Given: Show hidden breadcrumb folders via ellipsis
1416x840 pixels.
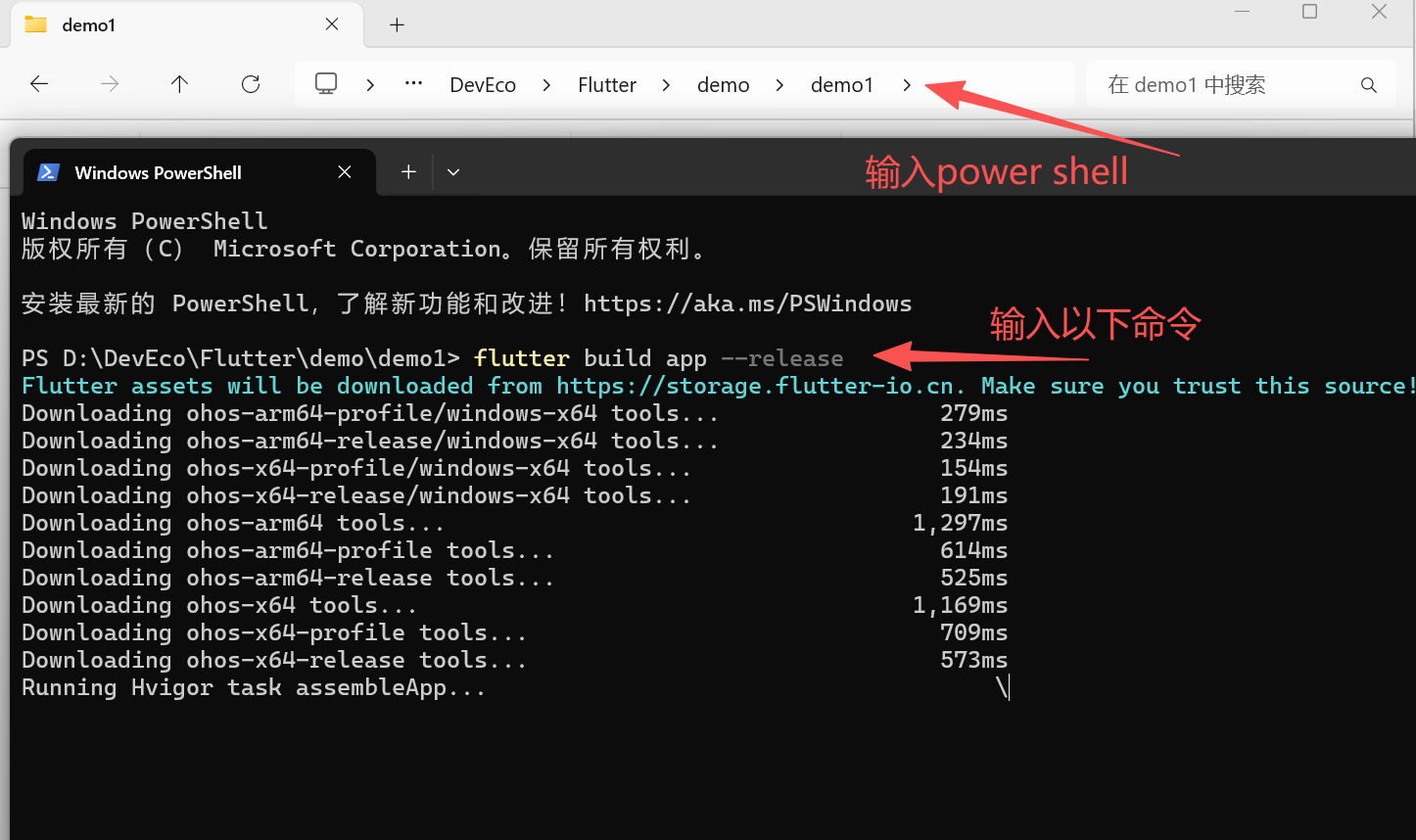Looking at the screenshot, I should pyautogui.click(x=413, y=84).
